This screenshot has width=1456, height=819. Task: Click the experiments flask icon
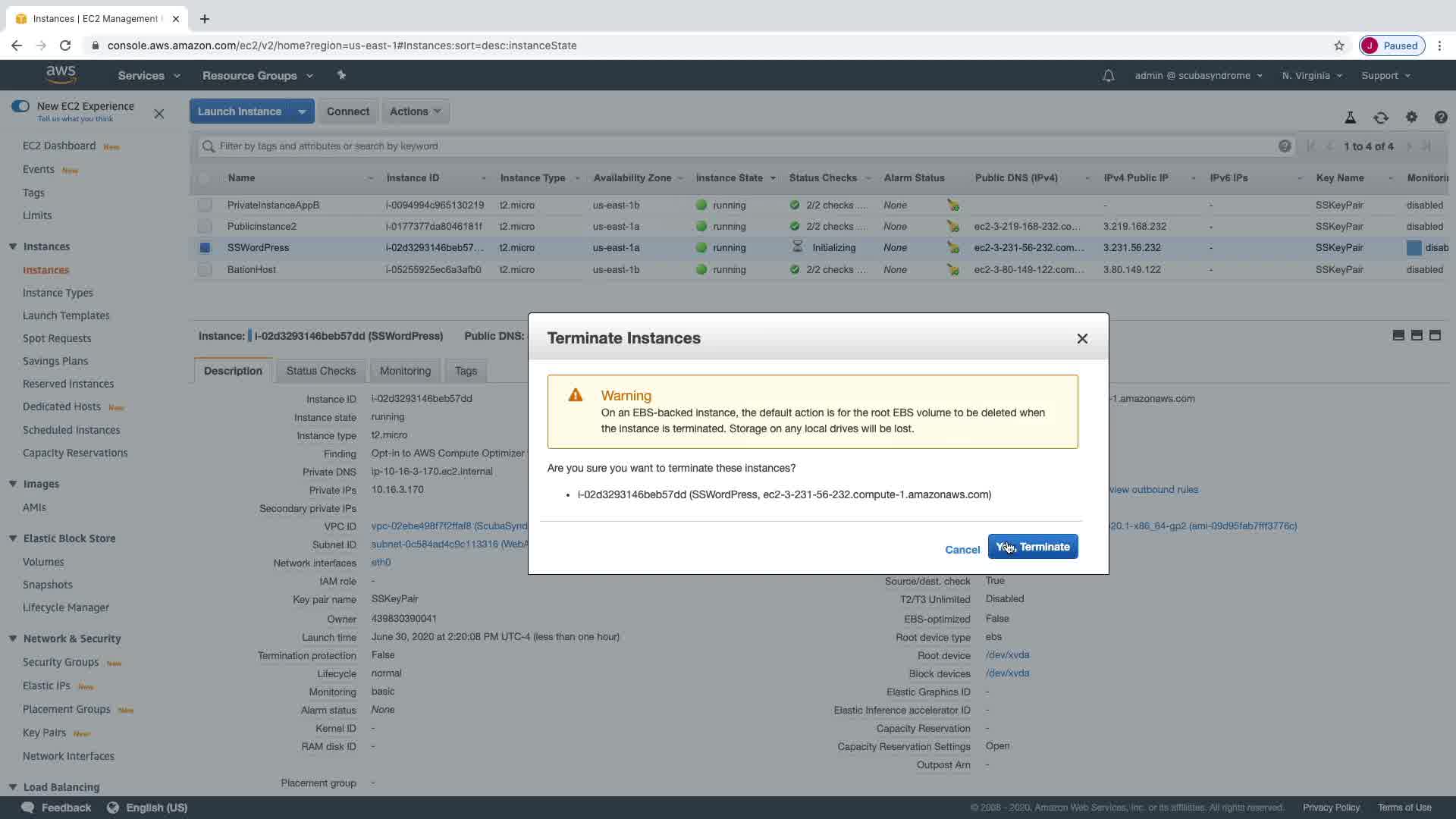(1350, 118)
